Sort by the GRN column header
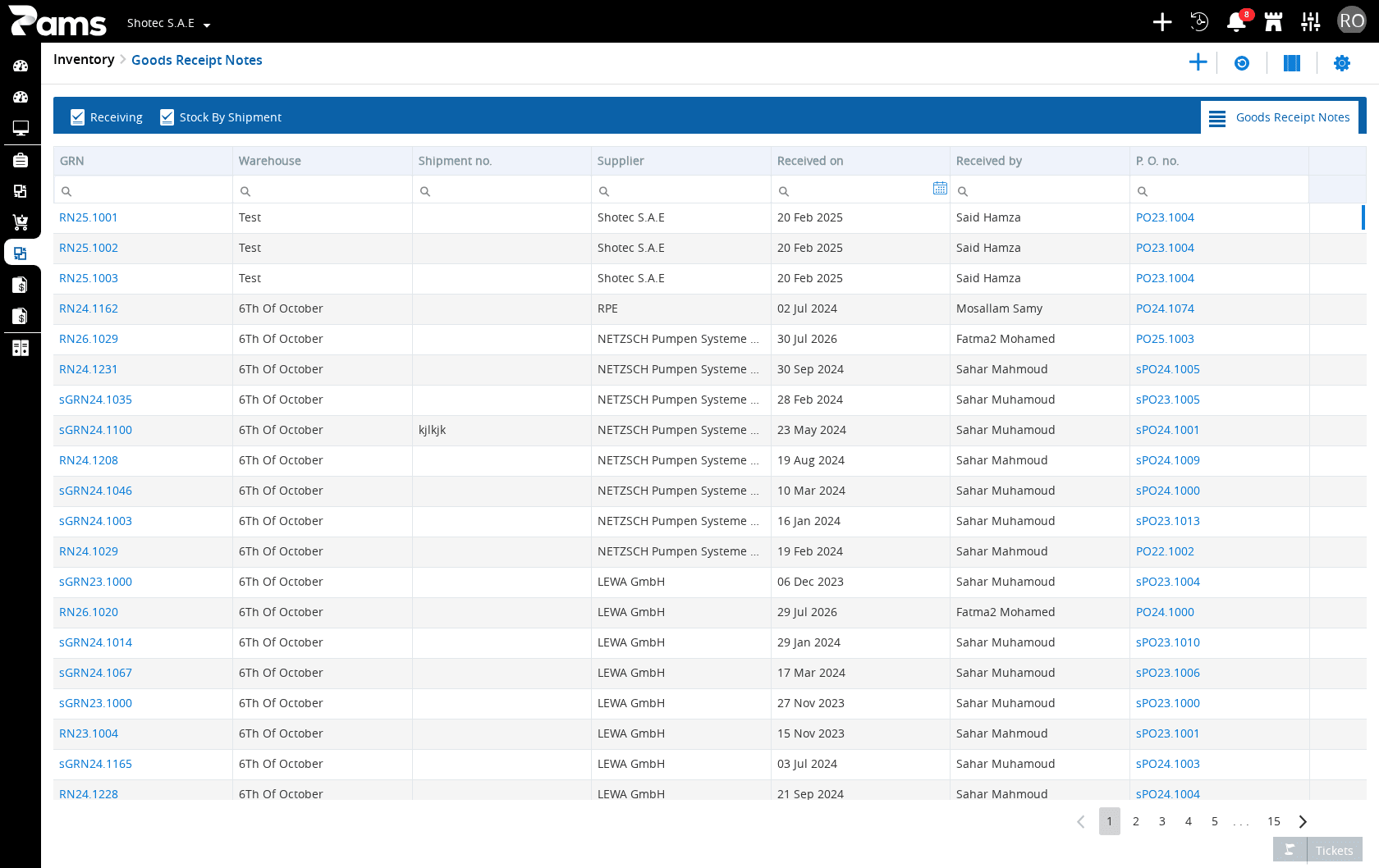Screen dimensions: 1379x868 coord(144,161)
